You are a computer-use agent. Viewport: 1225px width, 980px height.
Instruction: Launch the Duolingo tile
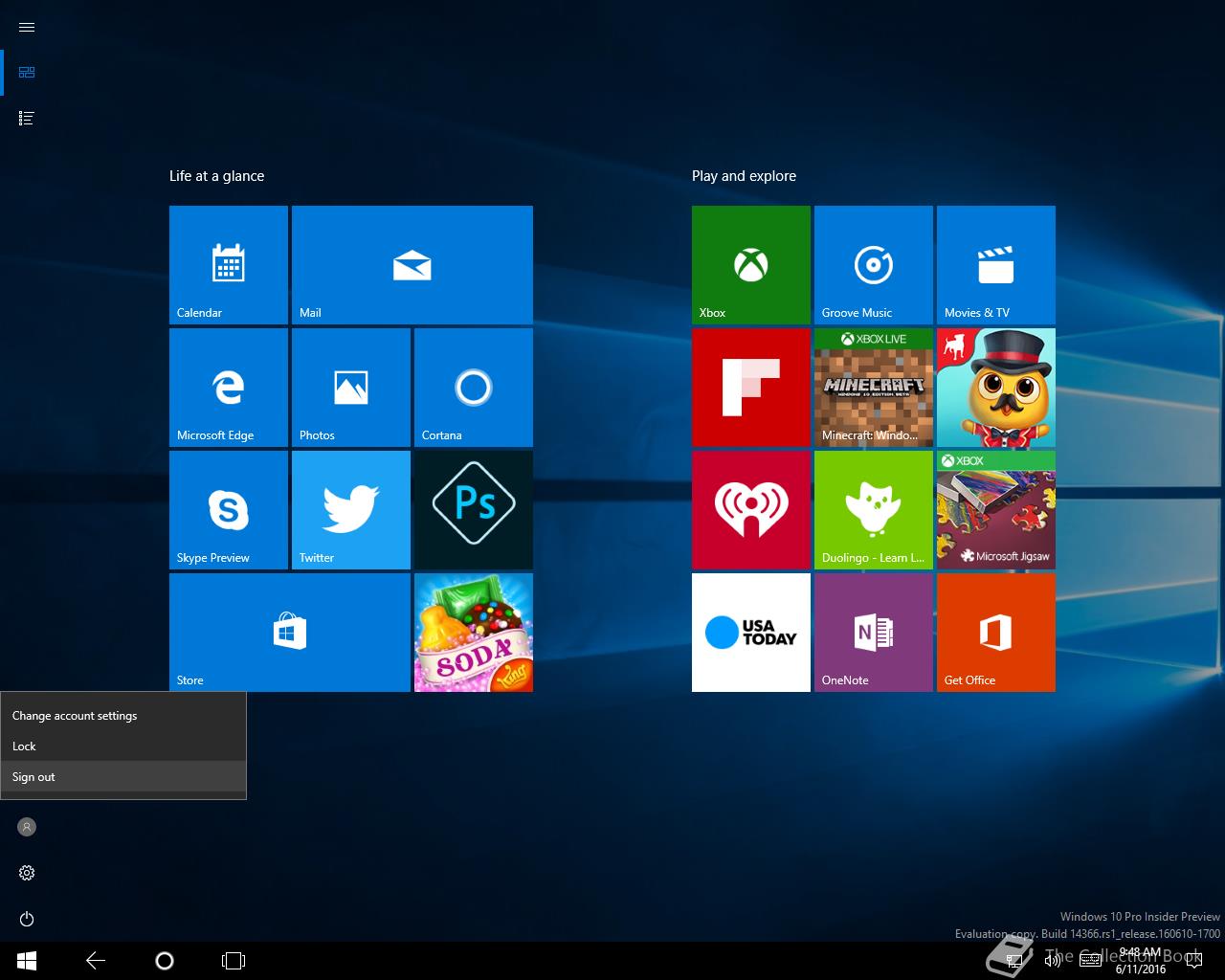[x=874, y=510]
